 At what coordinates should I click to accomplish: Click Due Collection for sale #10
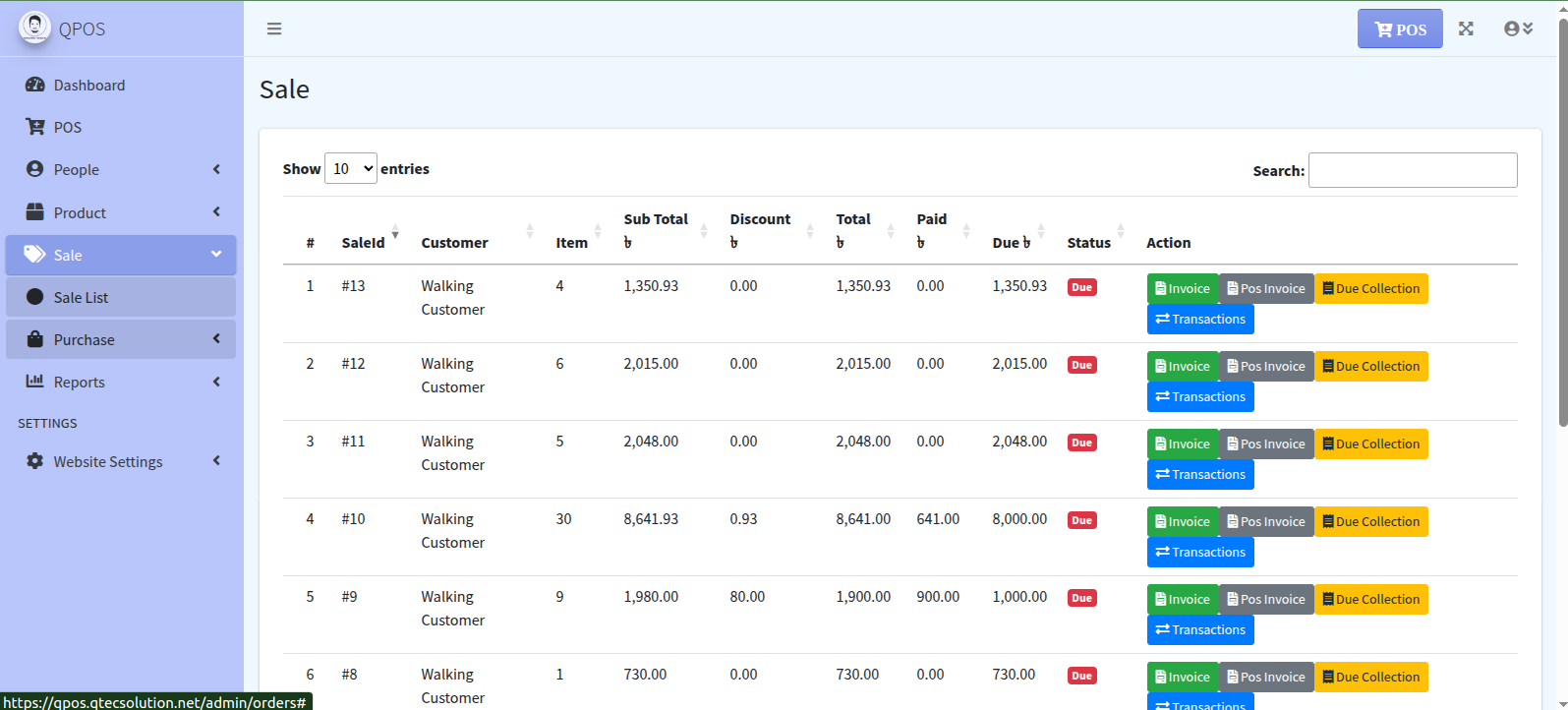[x=1371, y=522]
